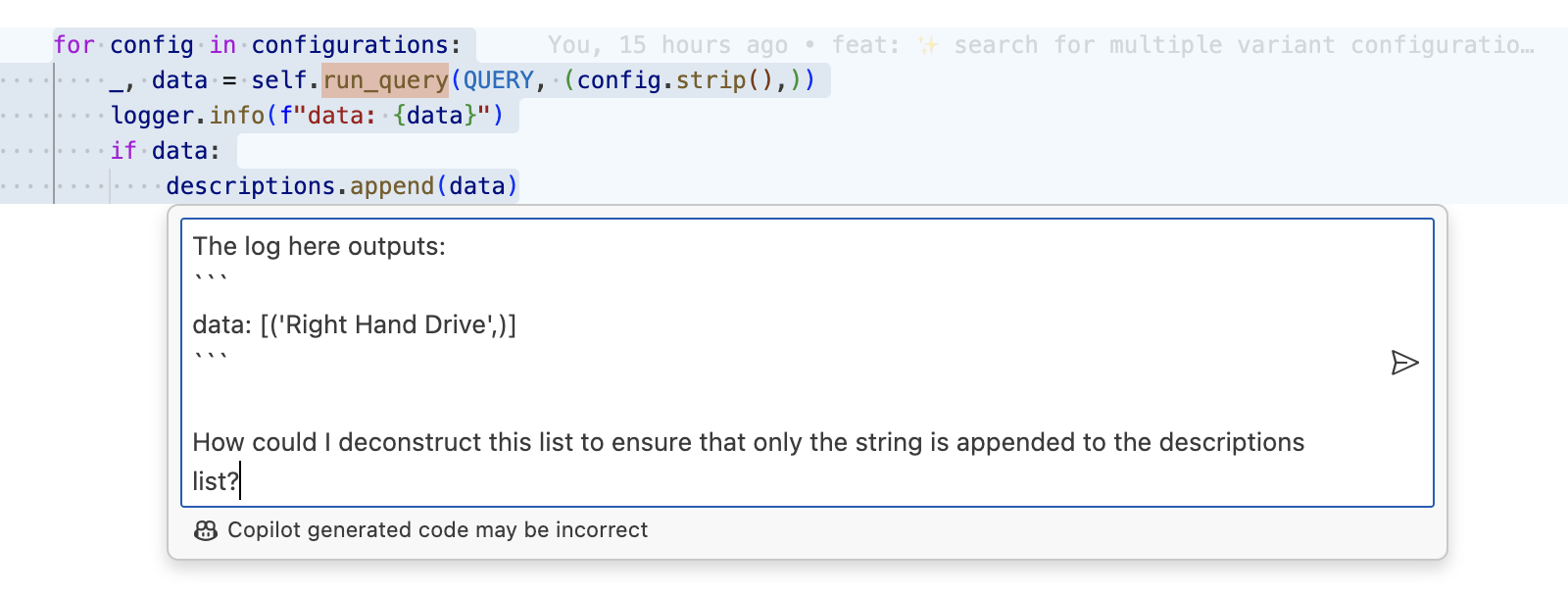
Task: Click the Copilot logo icon below the input
Action: tap(205, 530)
